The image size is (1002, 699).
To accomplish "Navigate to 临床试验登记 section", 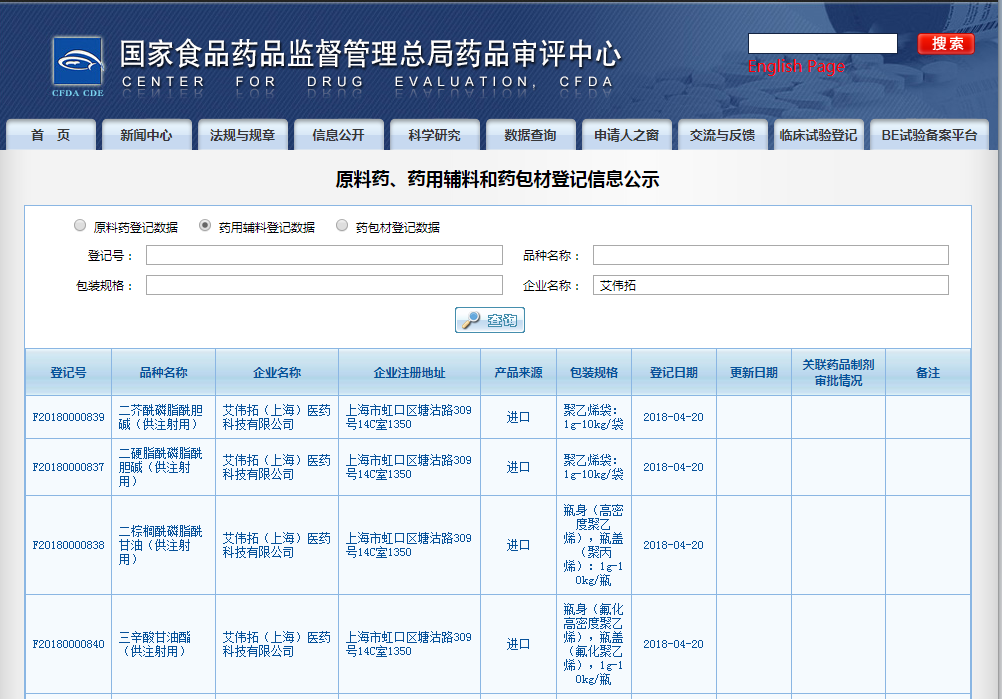I will click(818, 134).
